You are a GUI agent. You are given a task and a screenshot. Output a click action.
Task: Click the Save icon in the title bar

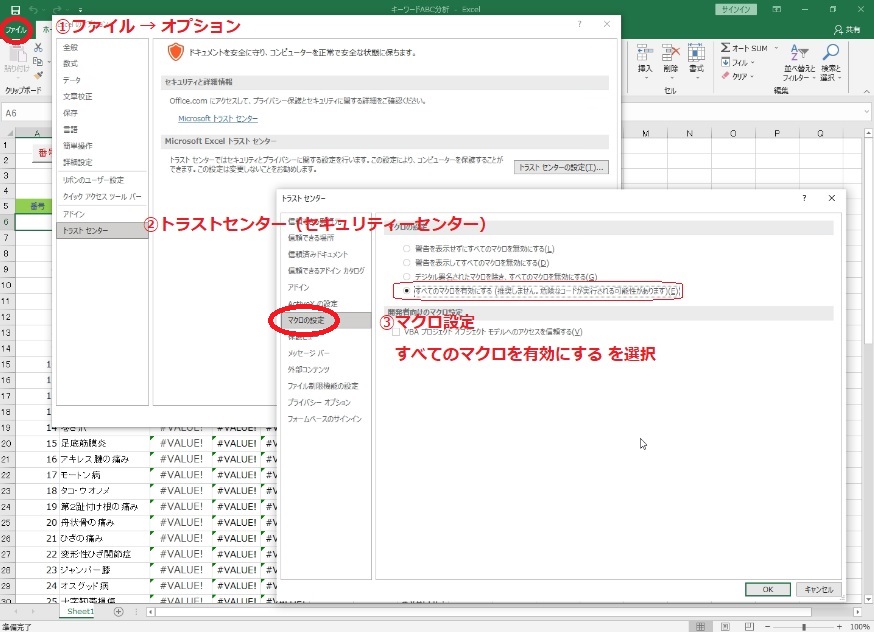(15, 10)
